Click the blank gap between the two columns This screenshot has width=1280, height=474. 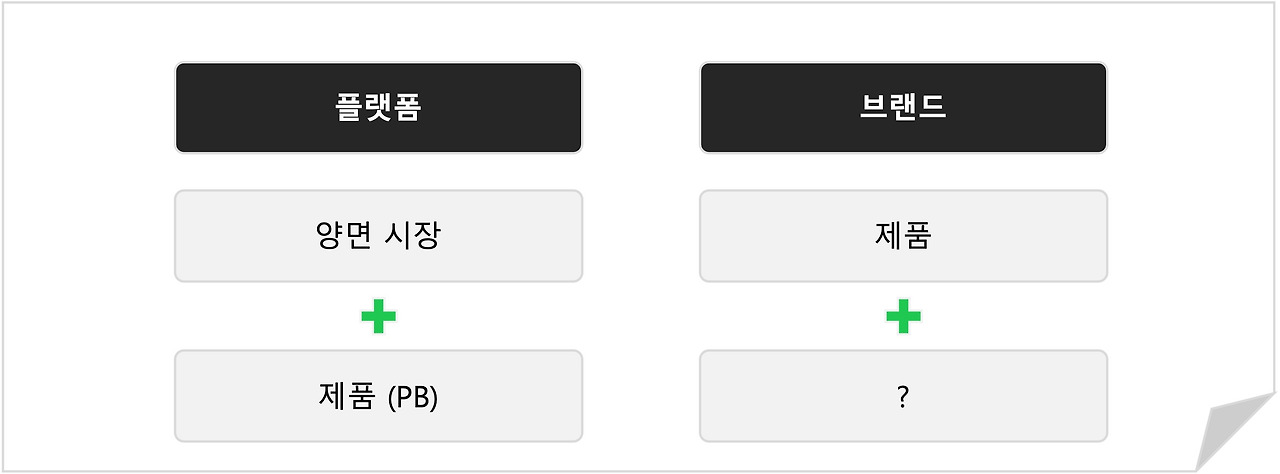click(x=641, y=250)
